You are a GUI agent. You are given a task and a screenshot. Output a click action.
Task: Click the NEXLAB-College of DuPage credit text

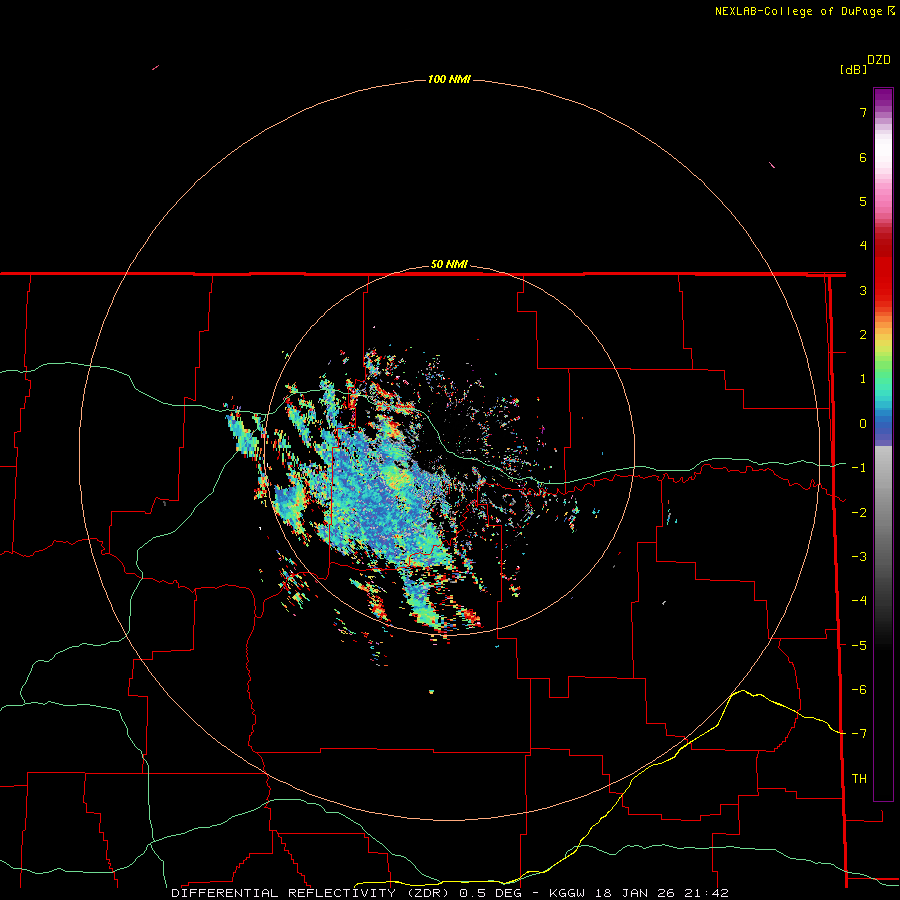click(x=805, y=11)
